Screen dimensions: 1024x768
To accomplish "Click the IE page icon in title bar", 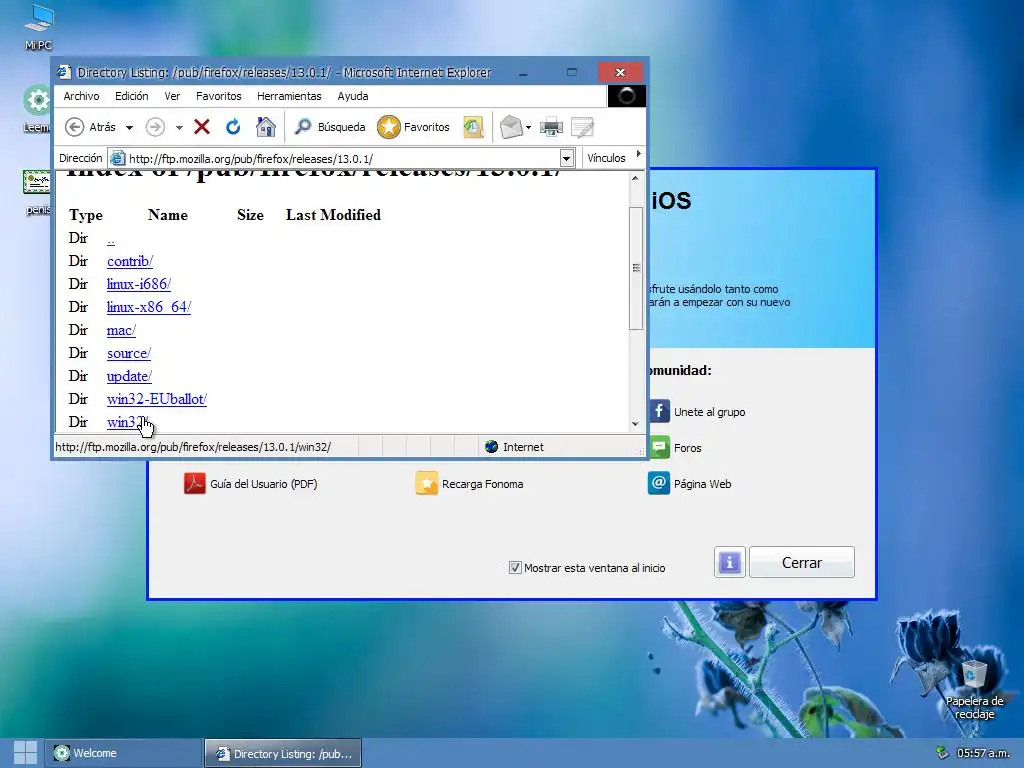I will [63, 72].
